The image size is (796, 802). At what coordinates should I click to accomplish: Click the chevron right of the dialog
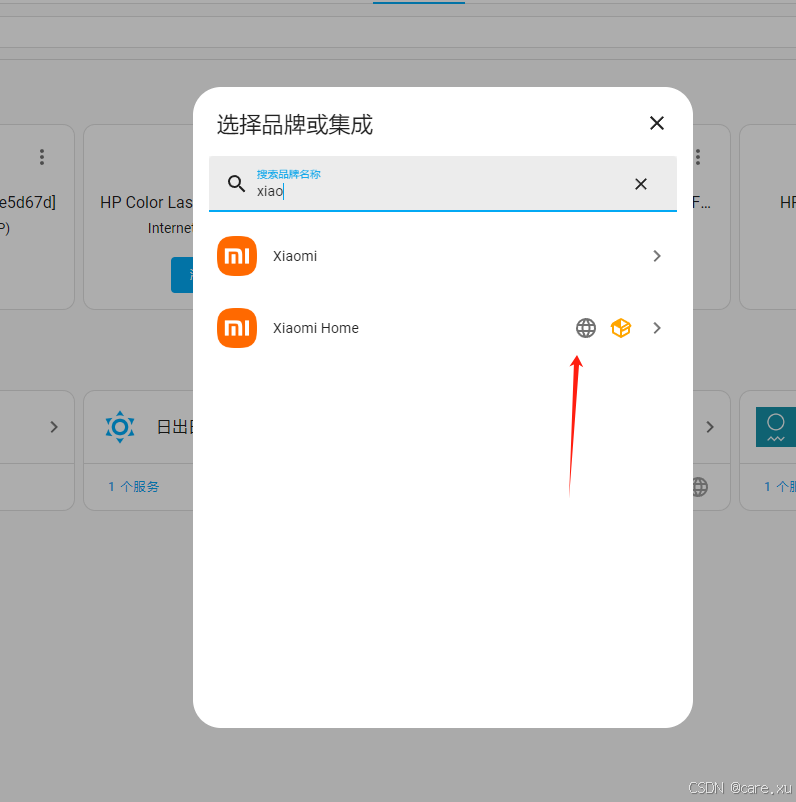pos(710,427)
